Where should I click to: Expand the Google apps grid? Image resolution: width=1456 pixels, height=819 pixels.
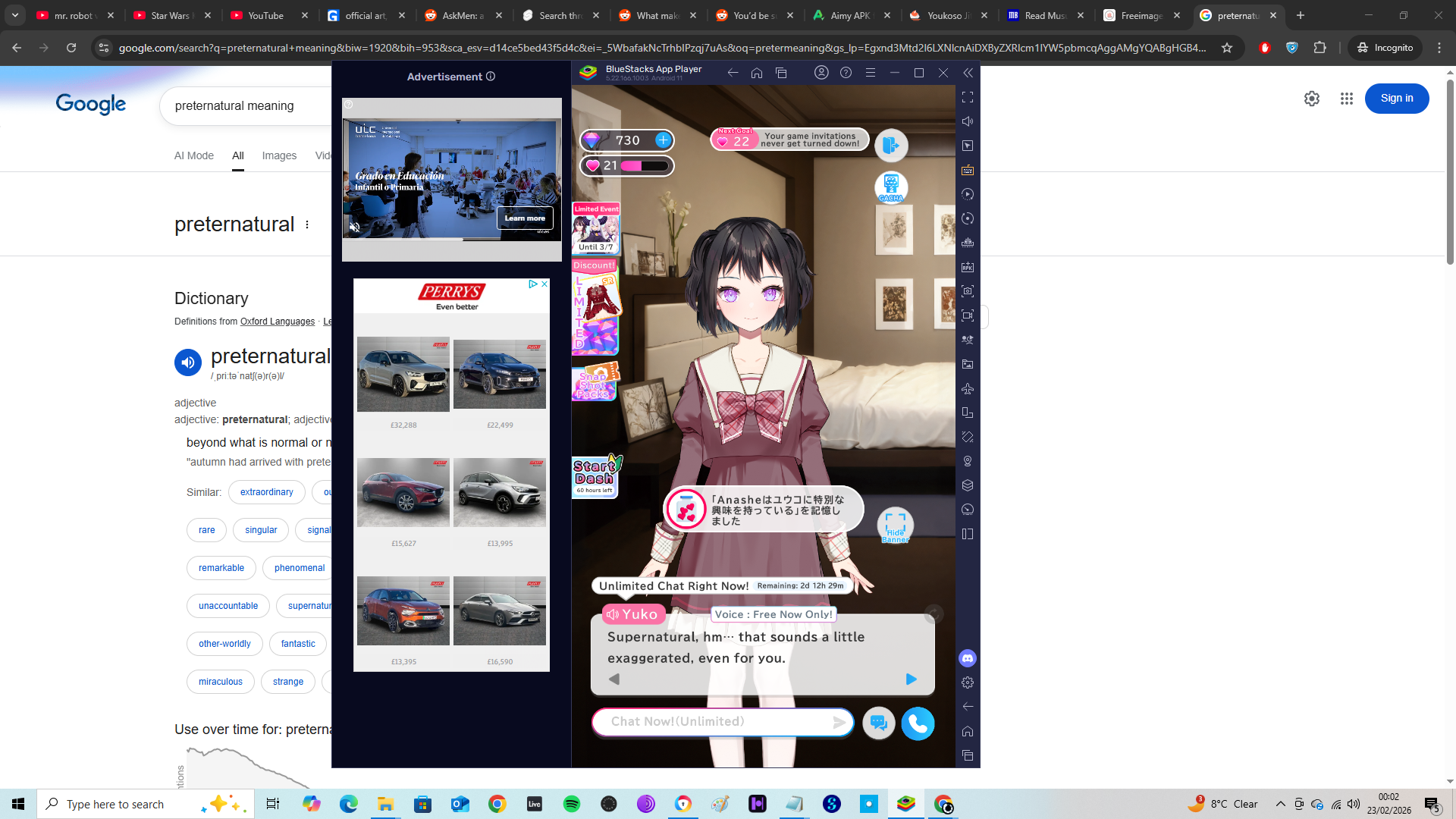click(x=1347, y=99)
